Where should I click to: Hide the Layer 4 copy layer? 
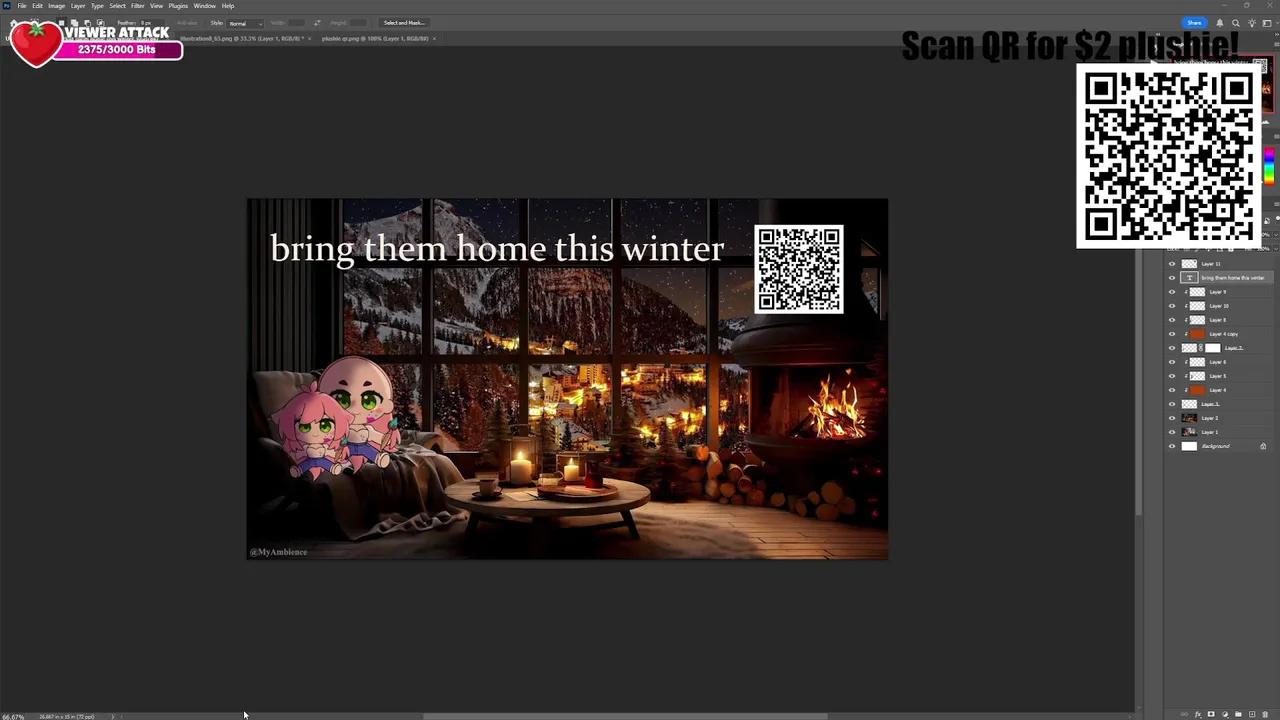[x=1172, y=334]
